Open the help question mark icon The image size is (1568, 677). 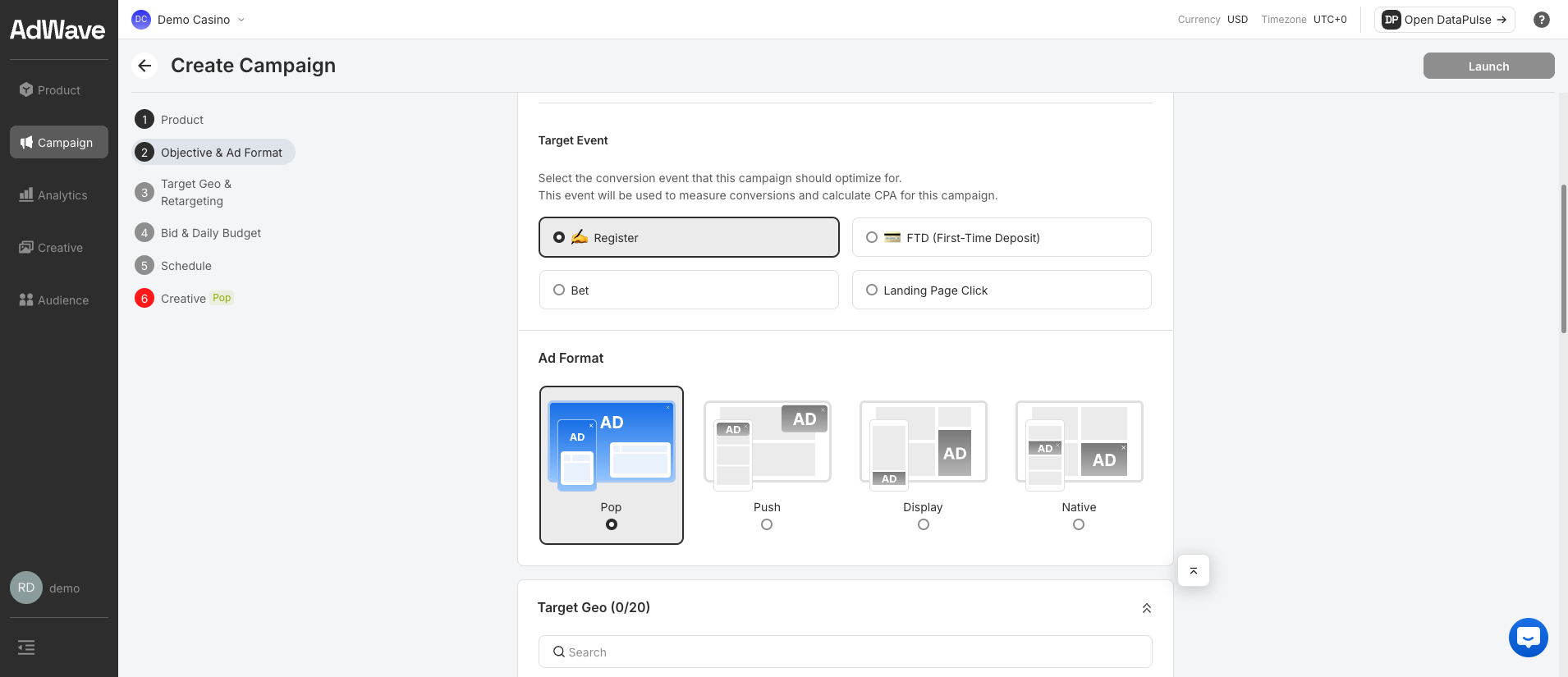[x=1541, y=20]
